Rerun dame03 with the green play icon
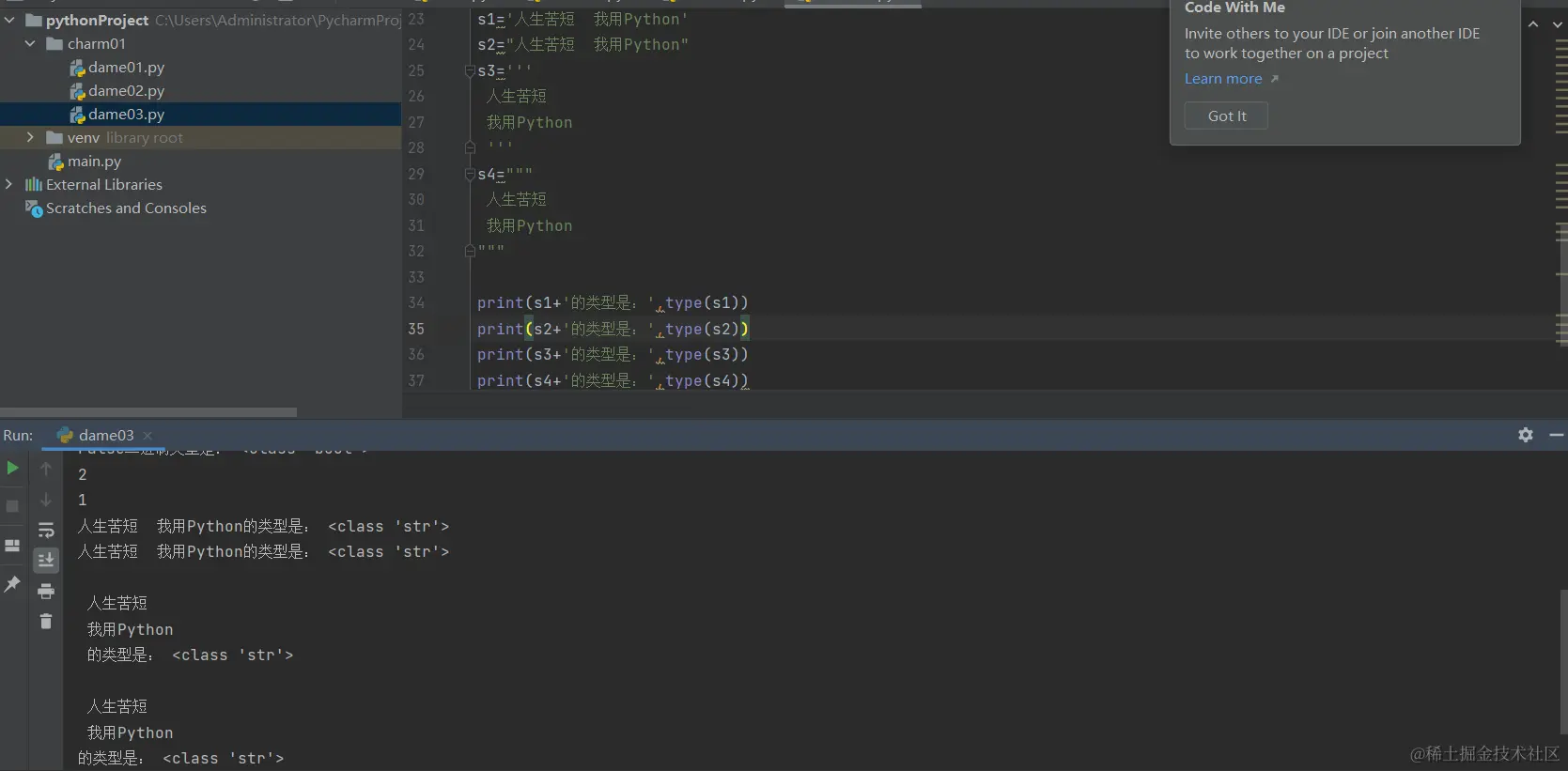Screen dimensions: 1568x771 [x=12, y=468]
